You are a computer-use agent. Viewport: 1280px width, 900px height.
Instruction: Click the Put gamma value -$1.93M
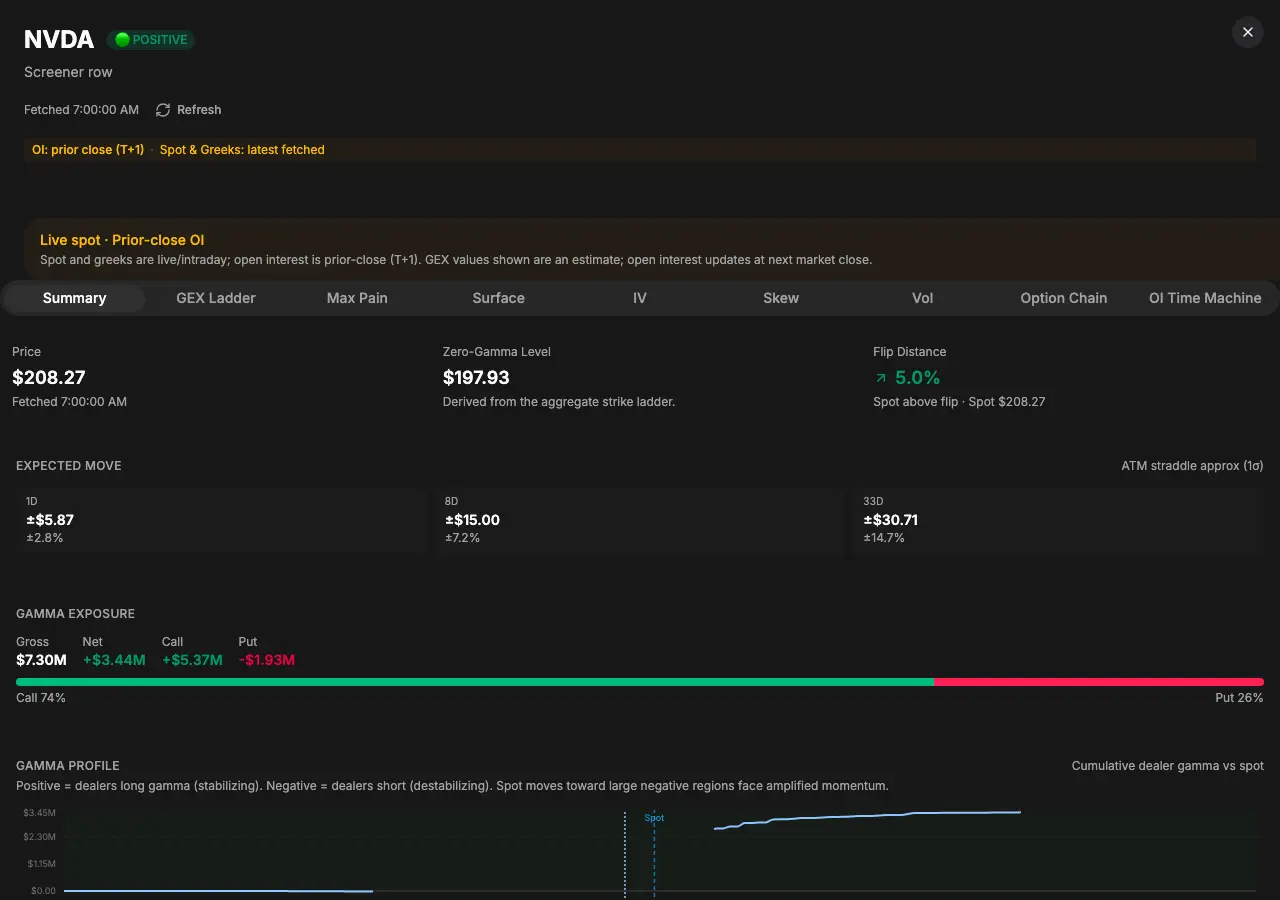[267, 660]
